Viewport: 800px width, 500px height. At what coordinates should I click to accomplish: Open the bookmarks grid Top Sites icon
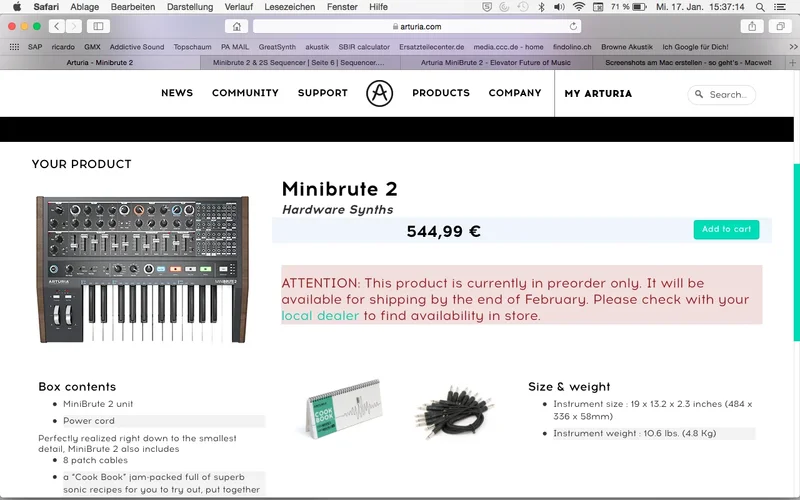point(14,47)
